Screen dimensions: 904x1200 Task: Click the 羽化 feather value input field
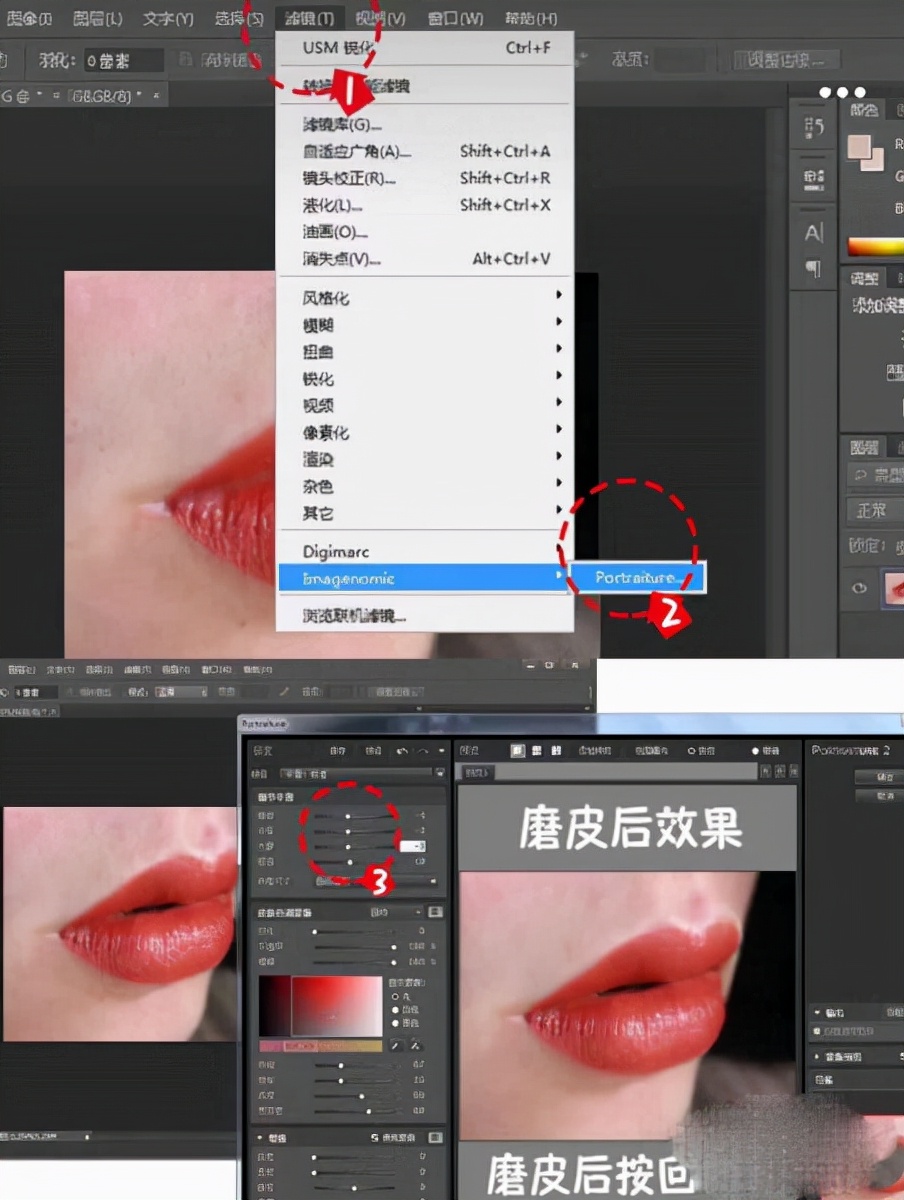coord(123,60)
